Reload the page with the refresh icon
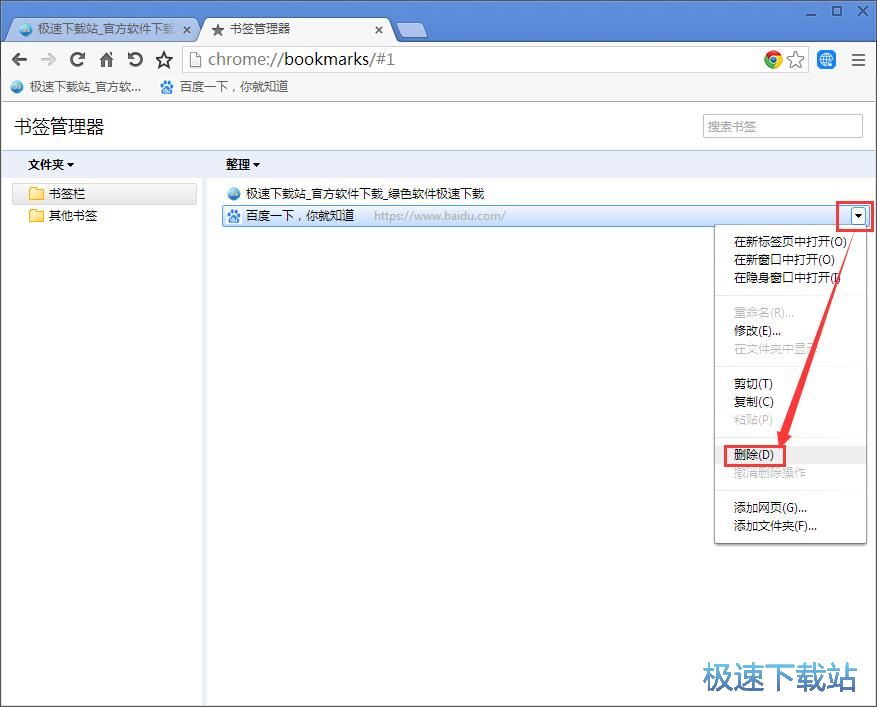The image size is (877, 707). [x=77, y=59]
